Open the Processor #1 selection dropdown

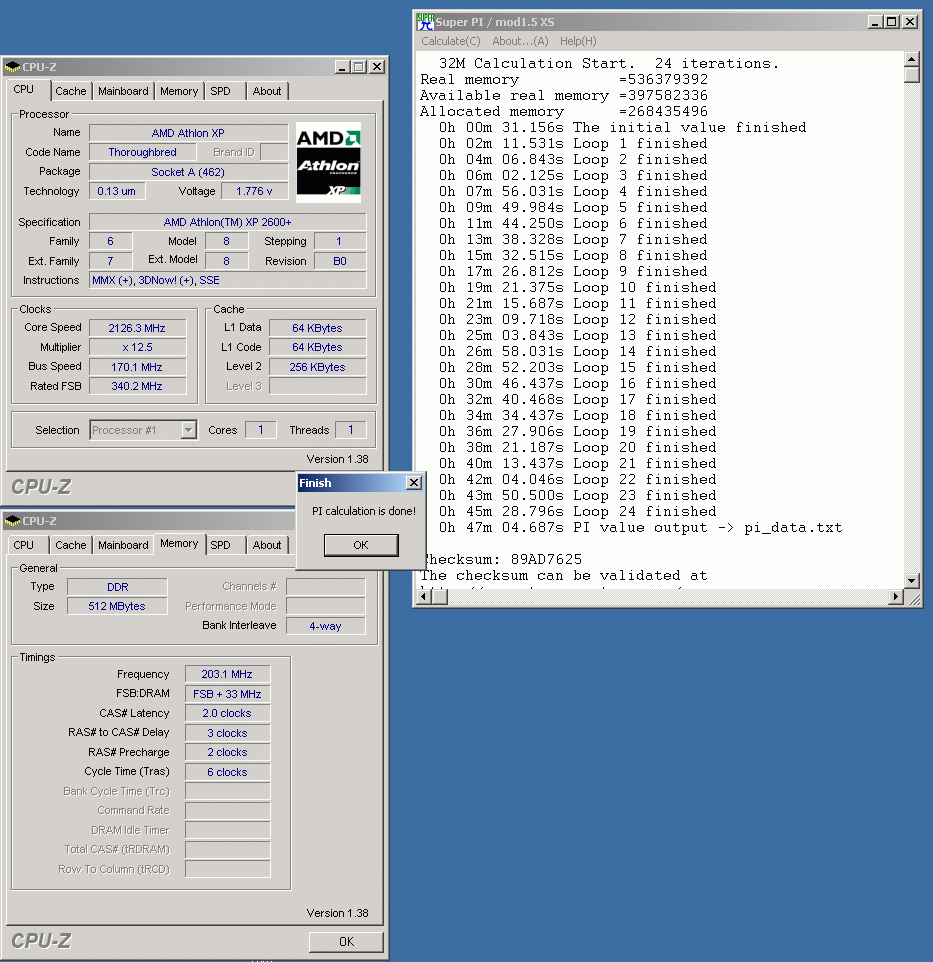[188, 430]
